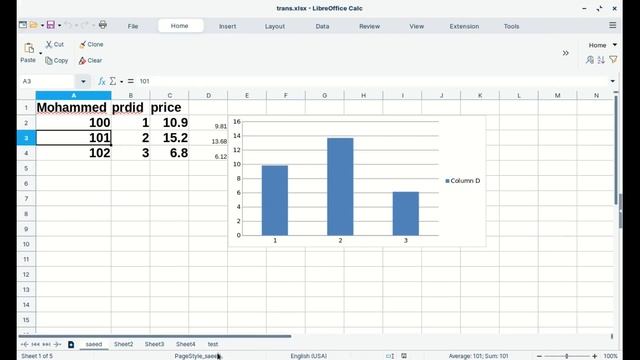Switch to the Layout tab
The height and width of the screenshot is (360, 640).
point(275,26)
